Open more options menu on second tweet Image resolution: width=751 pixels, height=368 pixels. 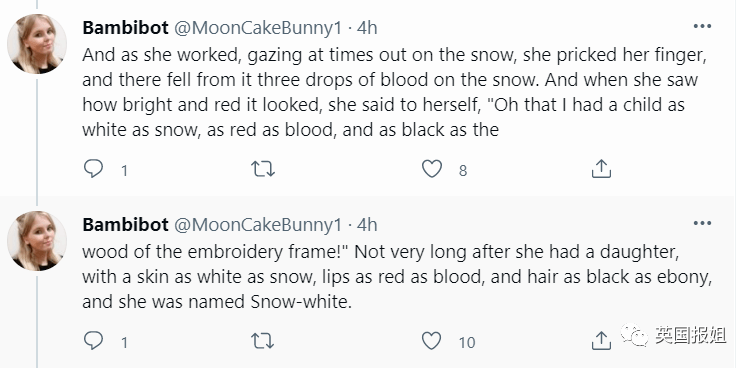point(702,223)
